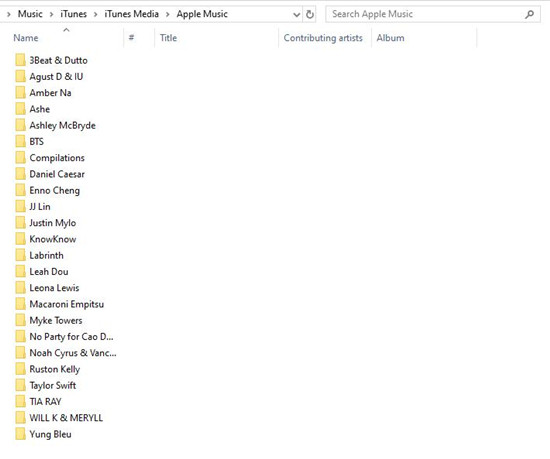Click the KnowKnow folder icon

pos(20,239)
